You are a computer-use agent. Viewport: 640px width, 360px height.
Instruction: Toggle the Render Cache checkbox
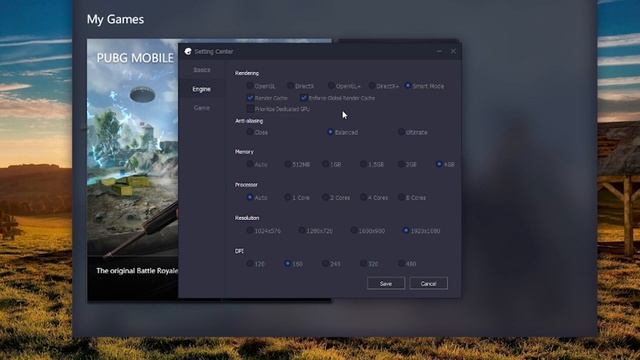tap(250, 98)
